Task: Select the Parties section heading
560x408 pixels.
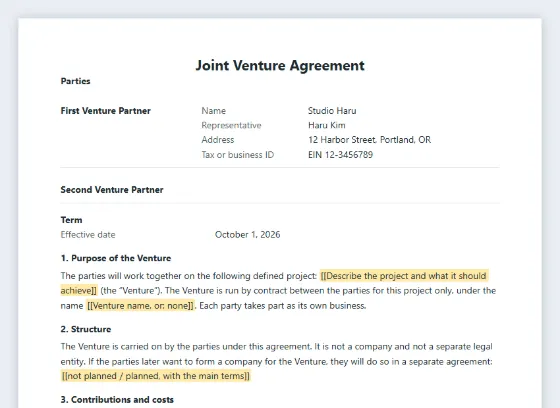Action: pyautogui.click(x=75, y=81)
